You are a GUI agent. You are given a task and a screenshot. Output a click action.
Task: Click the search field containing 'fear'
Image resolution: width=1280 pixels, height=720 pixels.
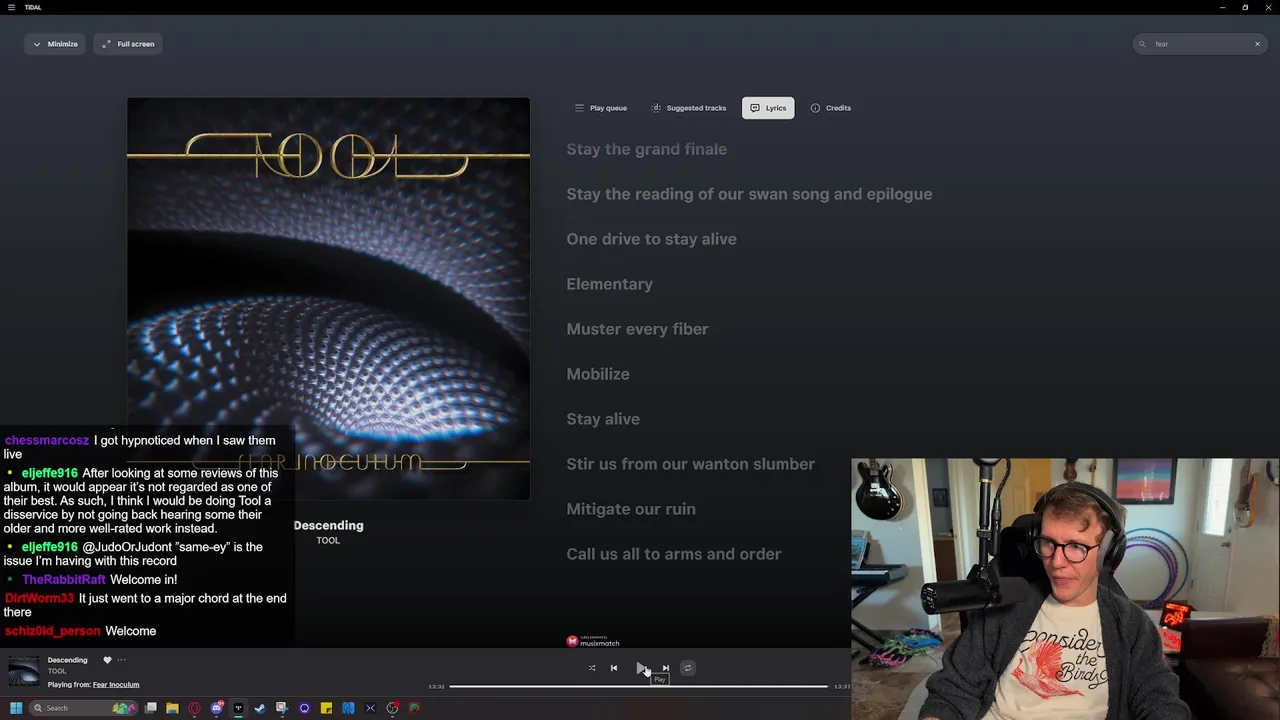coord(1199,44)
